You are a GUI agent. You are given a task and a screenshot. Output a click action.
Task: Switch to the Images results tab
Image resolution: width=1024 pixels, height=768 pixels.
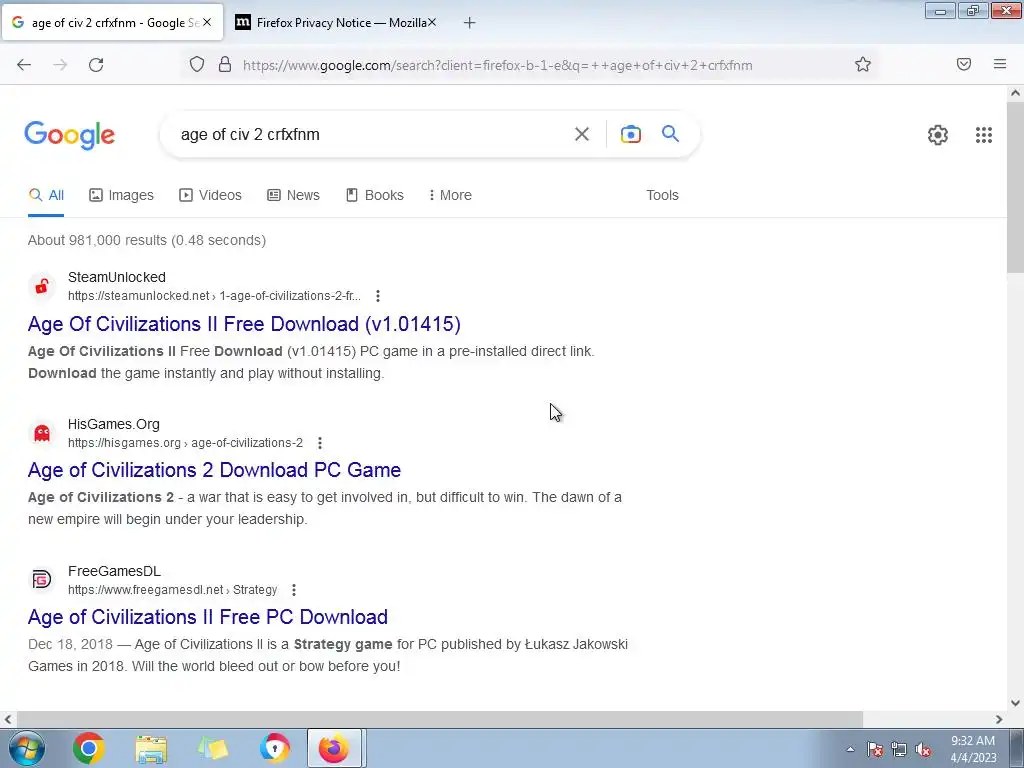click(x=121, y=195)
